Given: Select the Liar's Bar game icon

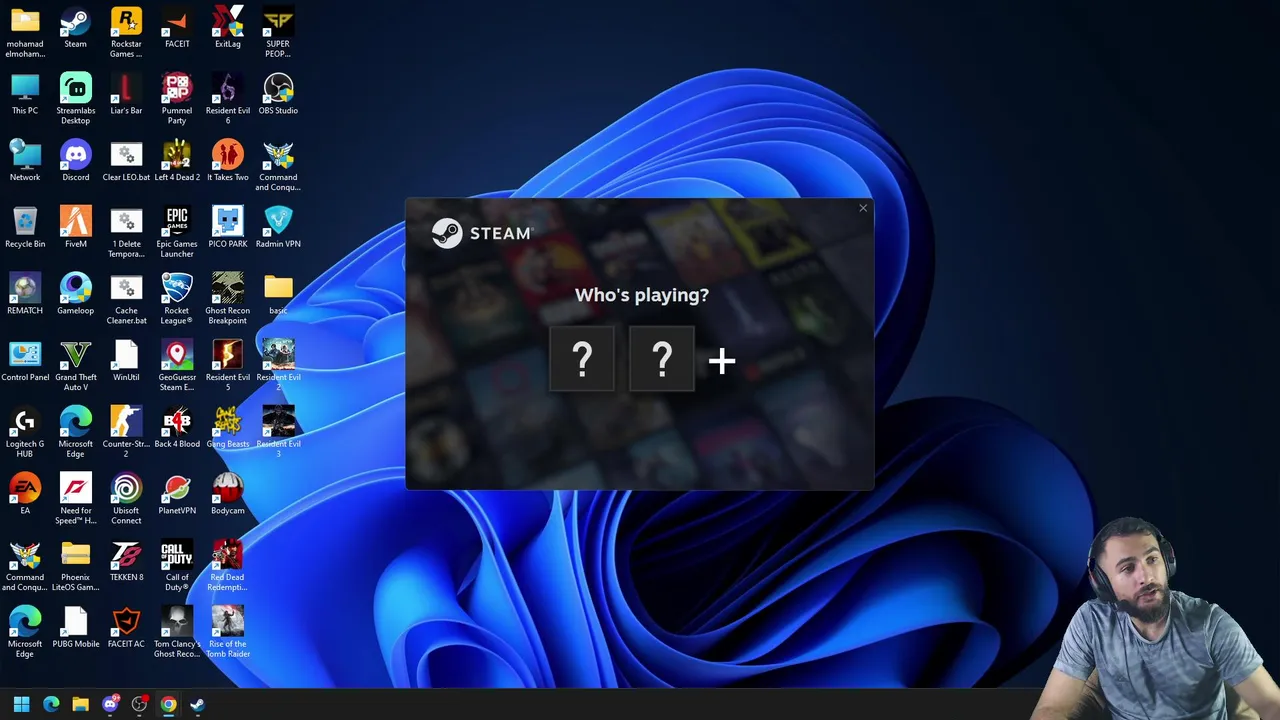Looking at the screenshot, I should click(x=126, y=95).
